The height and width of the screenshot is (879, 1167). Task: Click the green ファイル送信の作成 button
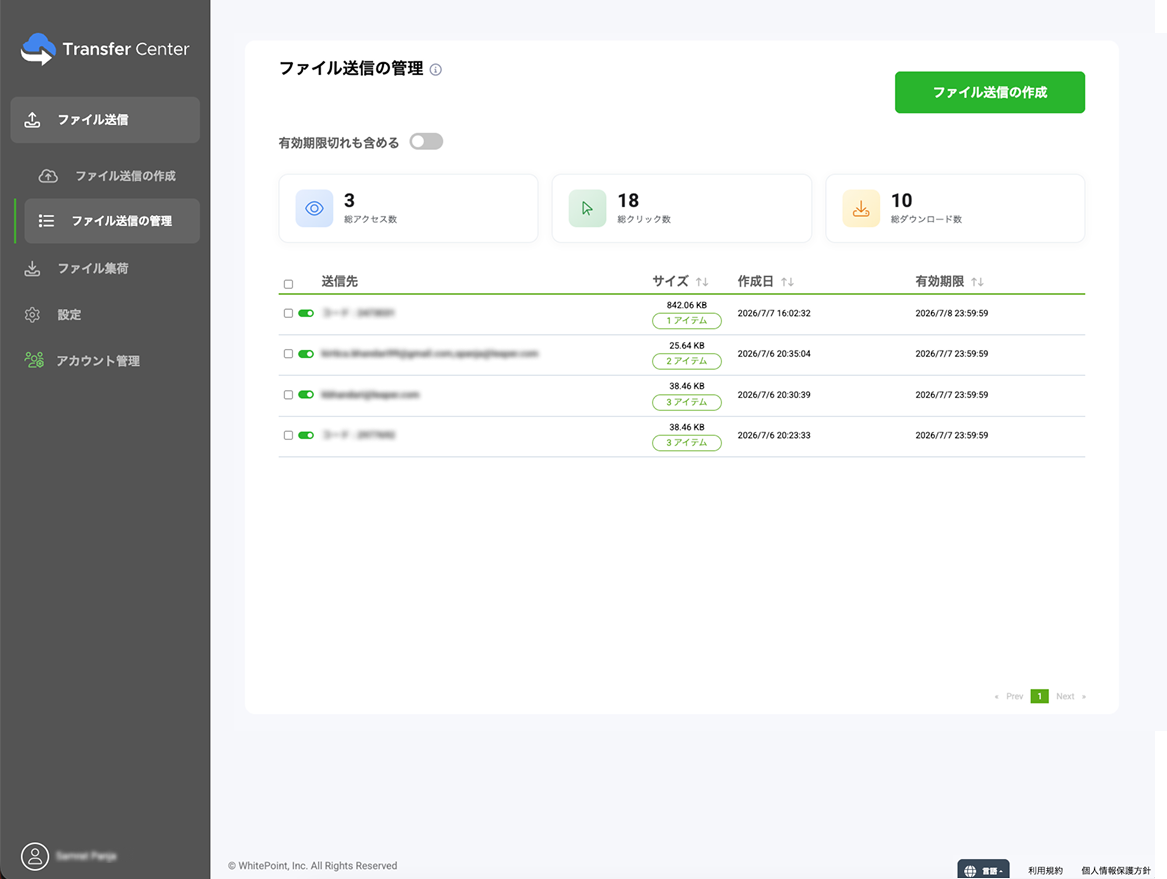coord(990,92)
